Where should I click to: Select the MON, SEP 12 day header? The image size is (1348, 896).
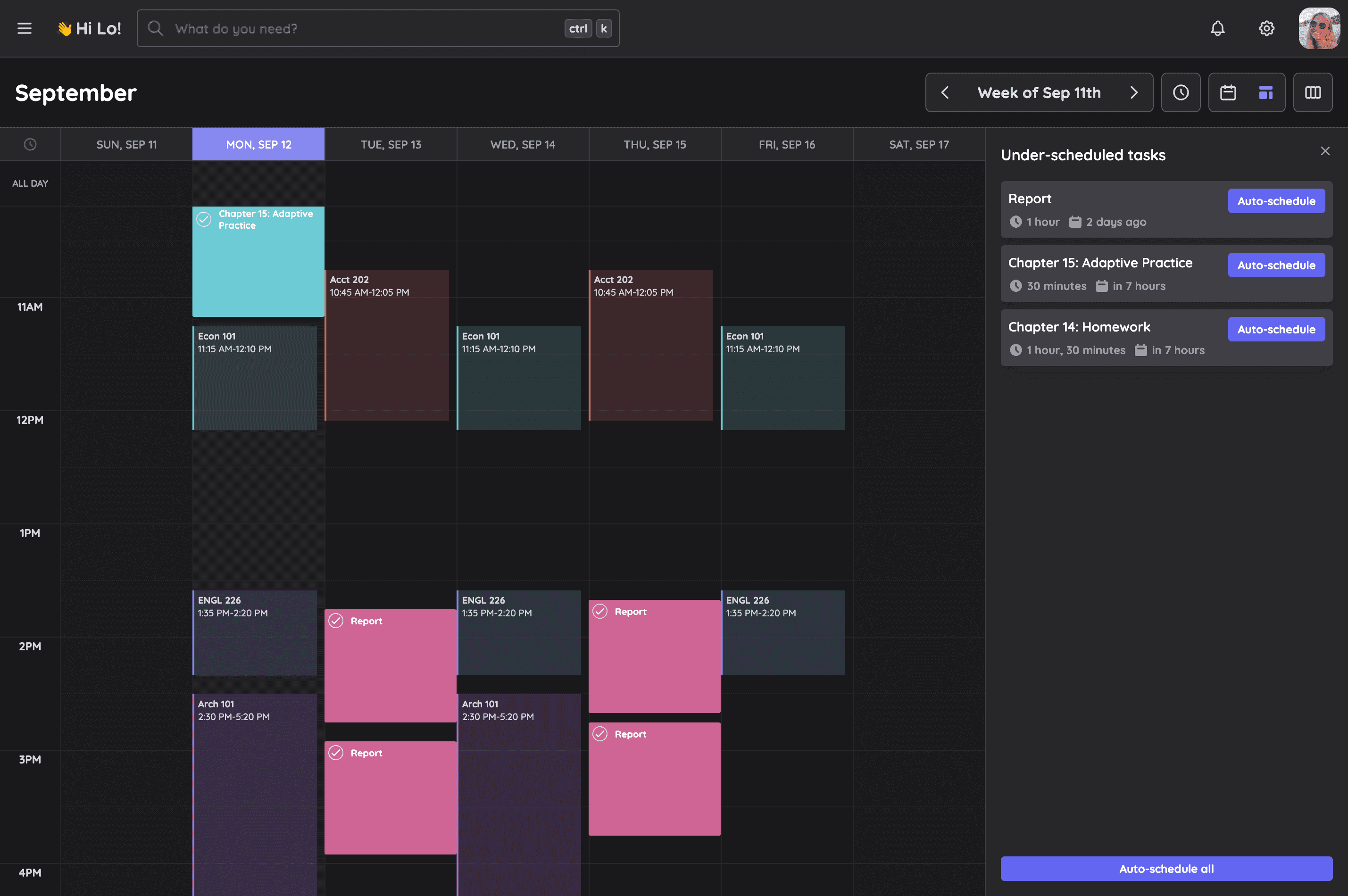click(258, 144)
